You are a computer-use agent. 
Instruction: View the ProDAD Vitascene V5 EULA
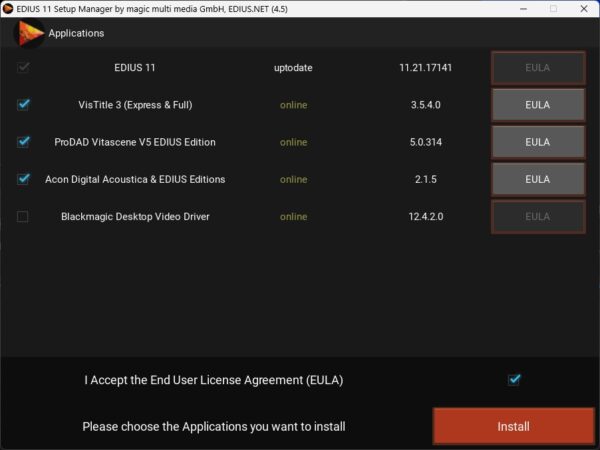pos(537,142)
